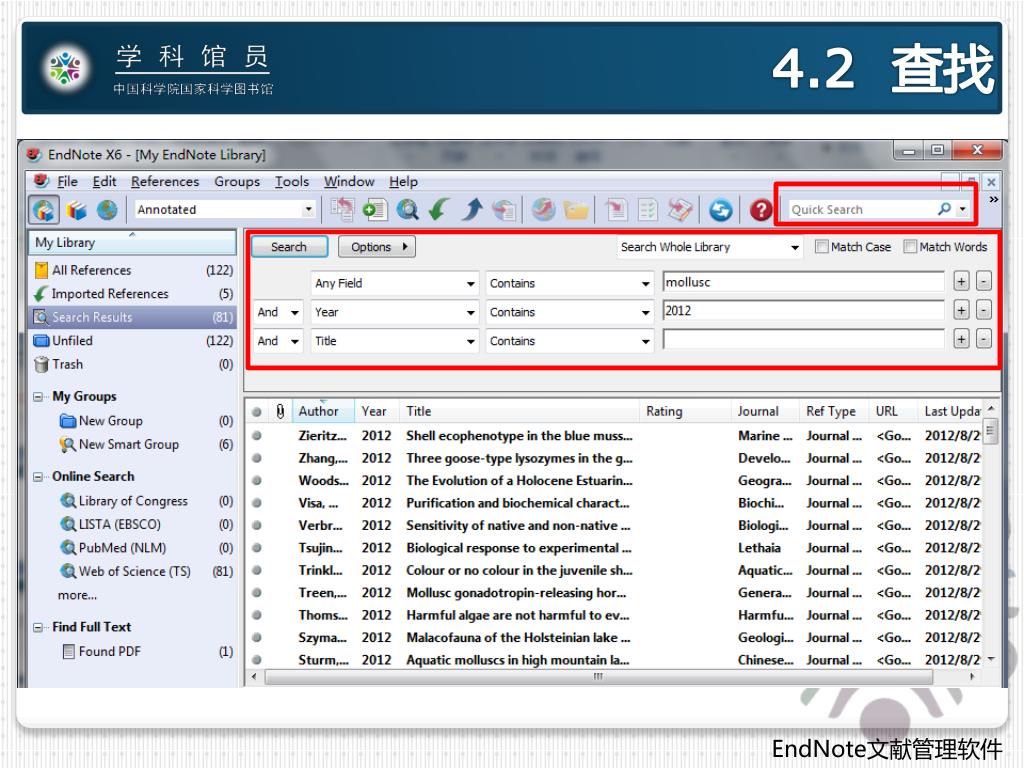Click the Find Full Text icon
This screenshot has height=768, width=1024.
504,210
